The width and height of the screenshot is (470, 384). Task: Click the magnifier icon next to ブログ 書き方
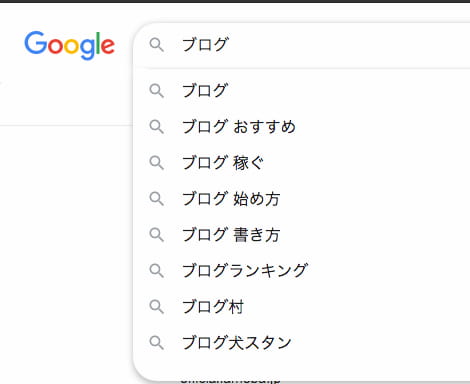pos(156,235)
